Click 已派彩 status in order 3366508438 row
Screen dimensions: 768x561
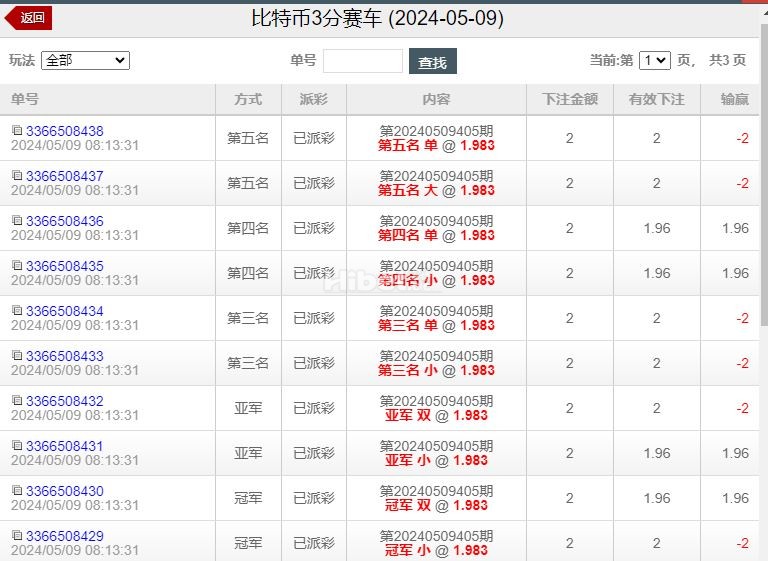pos(313,138)
